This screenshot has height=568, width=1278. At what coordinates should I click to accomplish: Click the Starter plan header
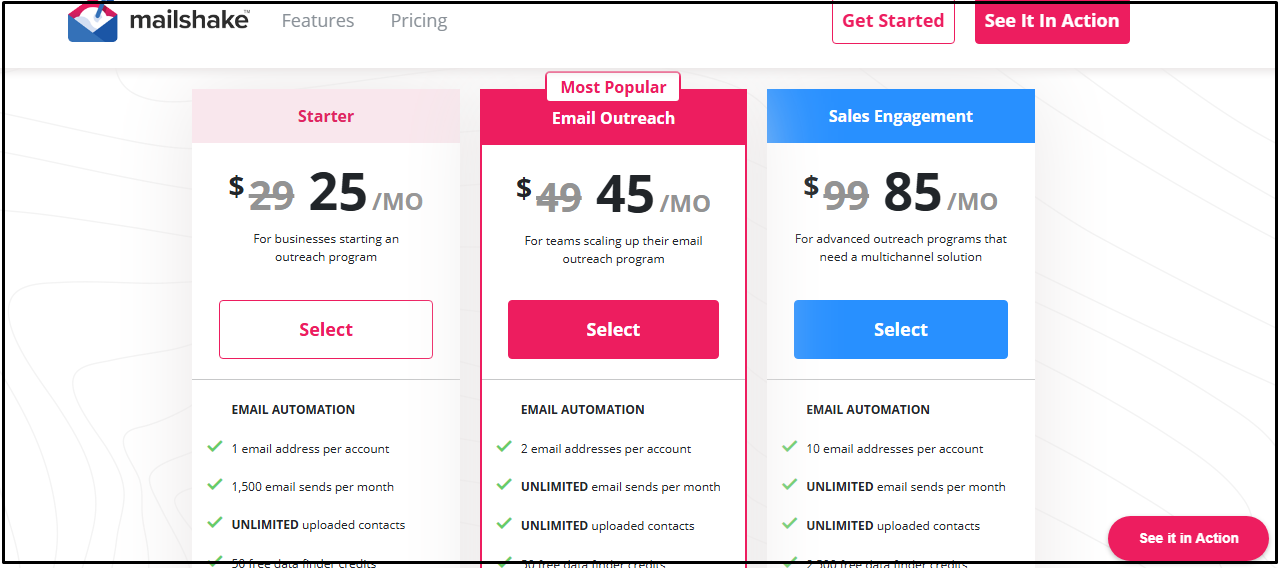point(326,116)
